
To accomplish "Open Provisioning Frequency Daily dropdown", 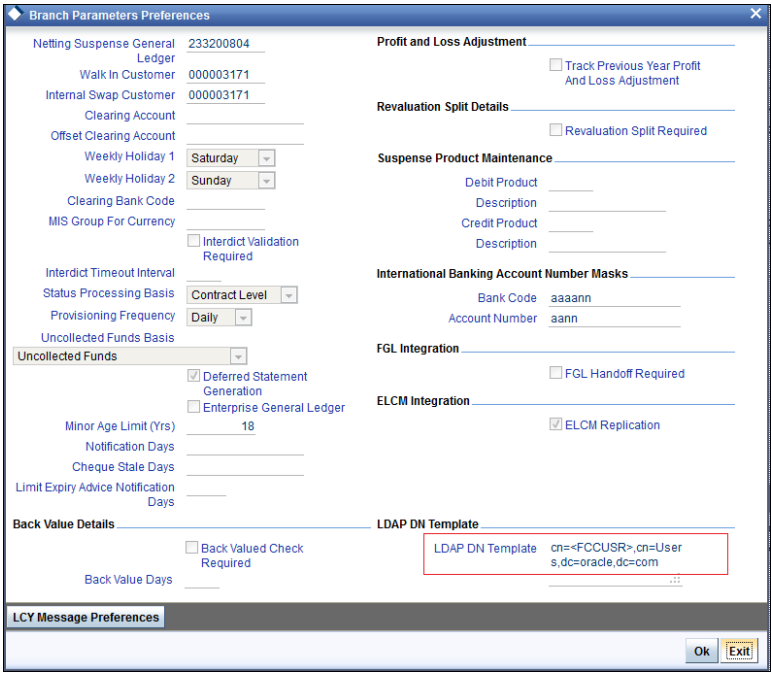I will point(219,317).
